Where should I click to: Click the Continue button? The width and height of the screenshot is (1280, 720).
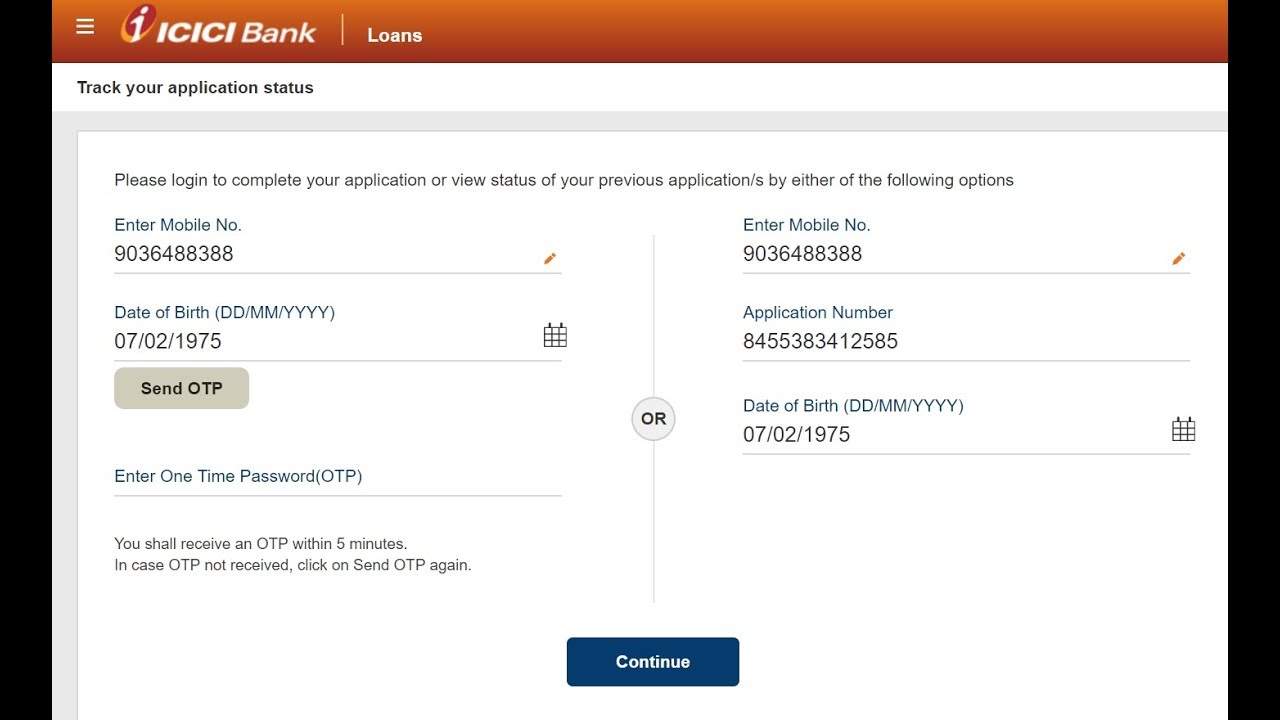pos(652,662)
